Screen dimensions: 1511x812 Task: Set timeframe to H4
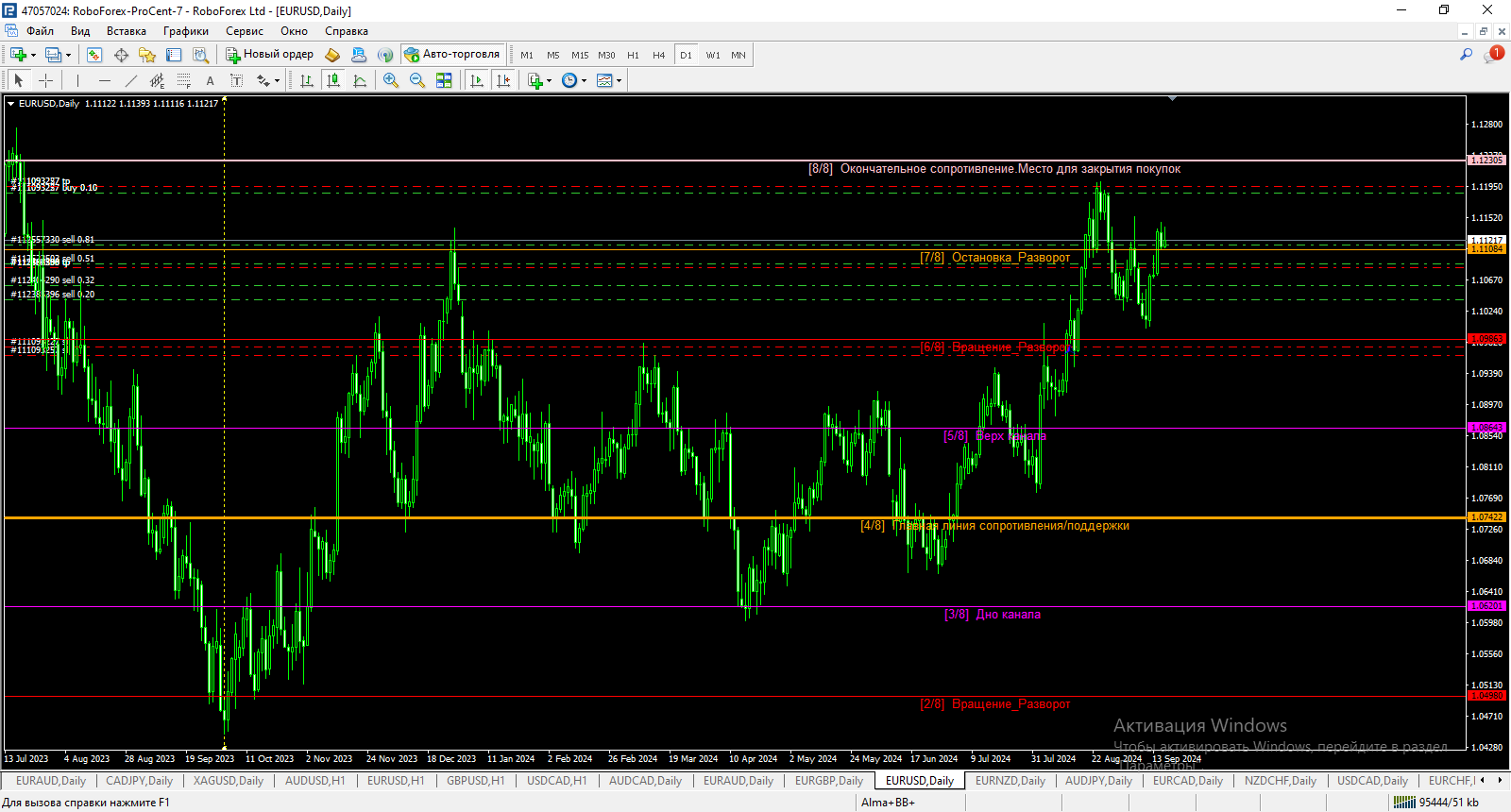pos(658,55)
